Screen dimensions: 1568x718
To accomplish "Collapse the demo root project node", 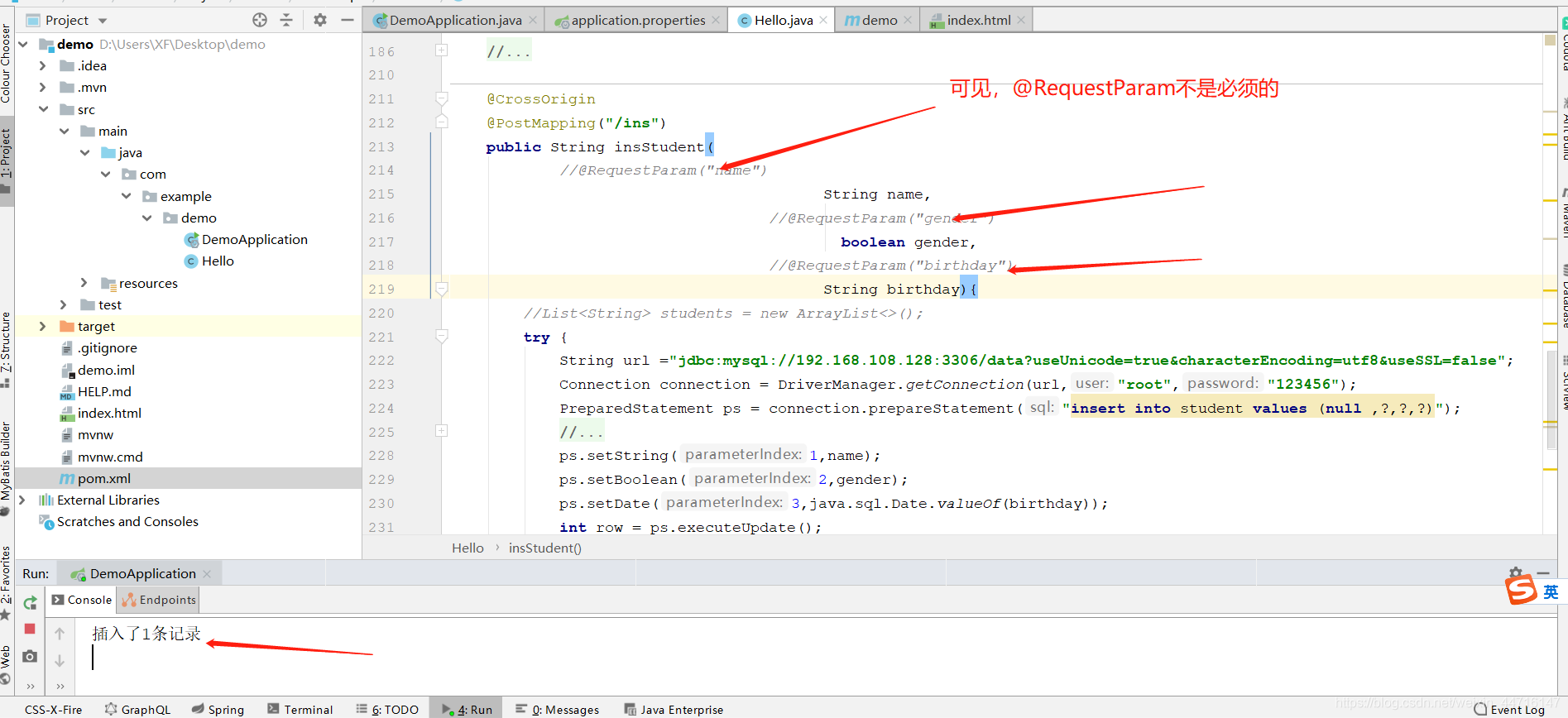I will (23, 44).
